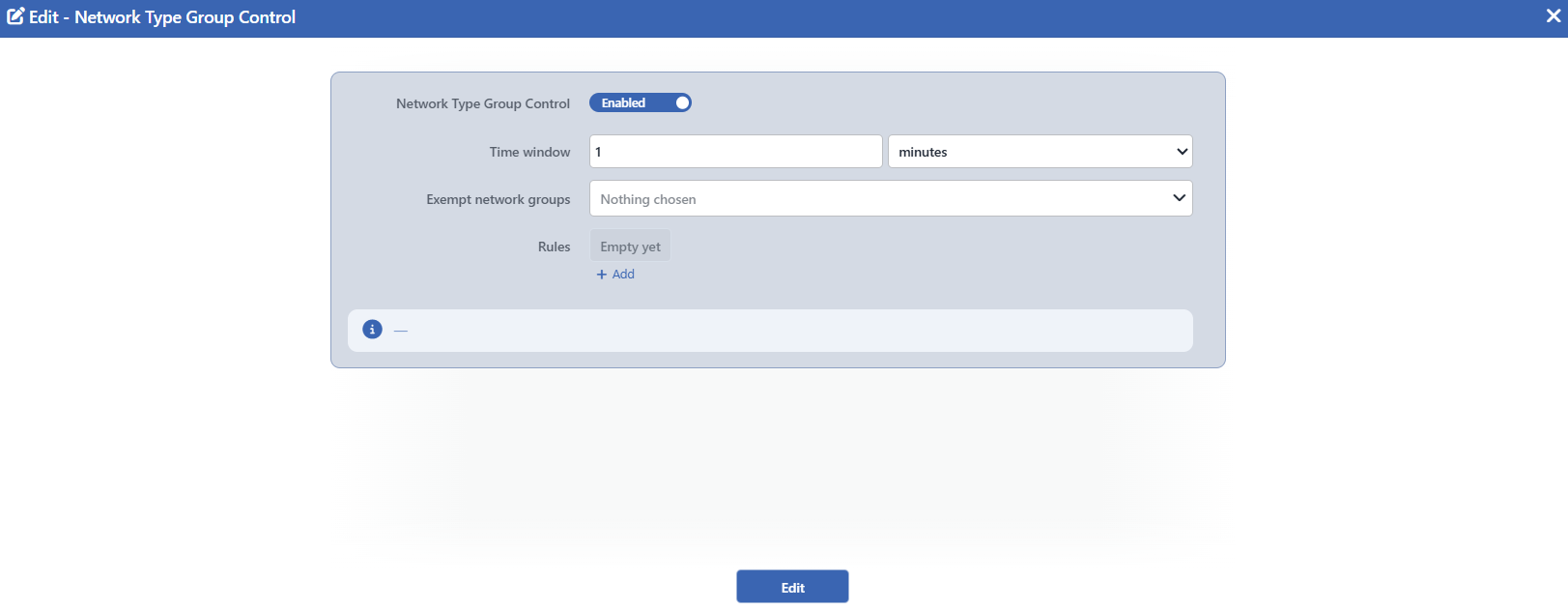Click the Time window value input field
The height and width of the screenshot is (610, 1568).
(x=736, y=152)
